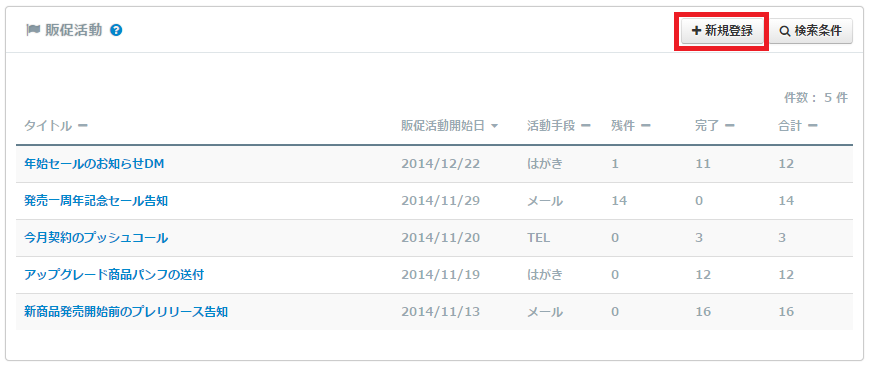Click the flag icon beside 販促活動
The width and height of the screenshot is (871, 368).
coord(32,30)
